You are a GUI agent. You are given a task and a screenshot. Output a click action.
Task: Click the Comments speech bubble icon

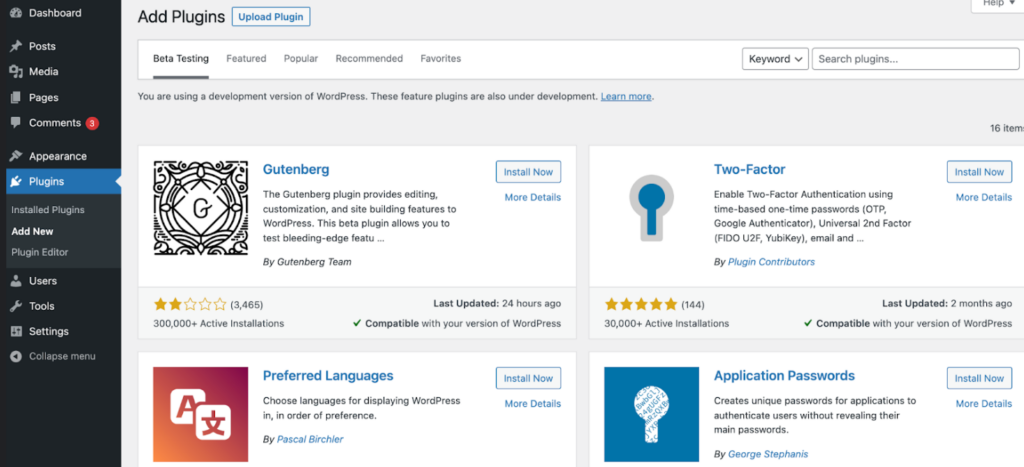[16, 123]
